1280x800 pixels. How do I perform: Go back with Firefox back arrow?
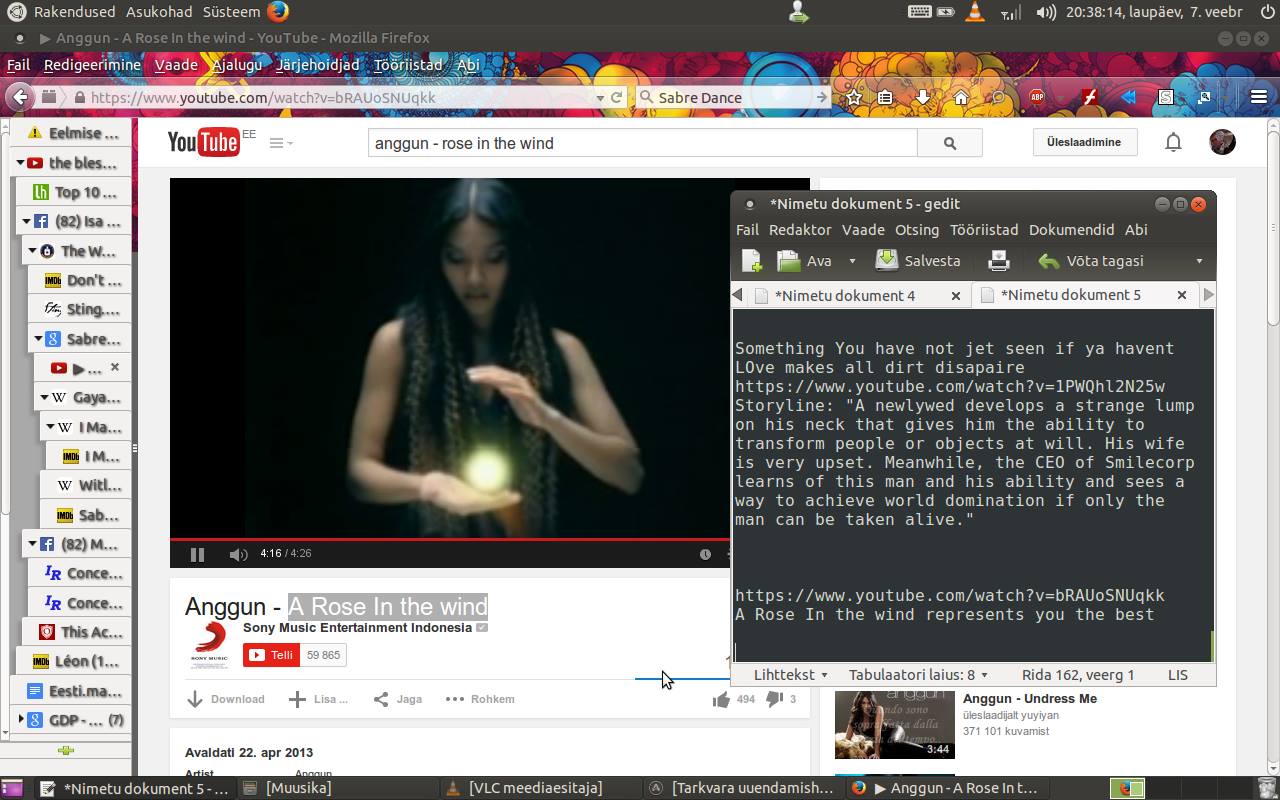click(19, 97)
